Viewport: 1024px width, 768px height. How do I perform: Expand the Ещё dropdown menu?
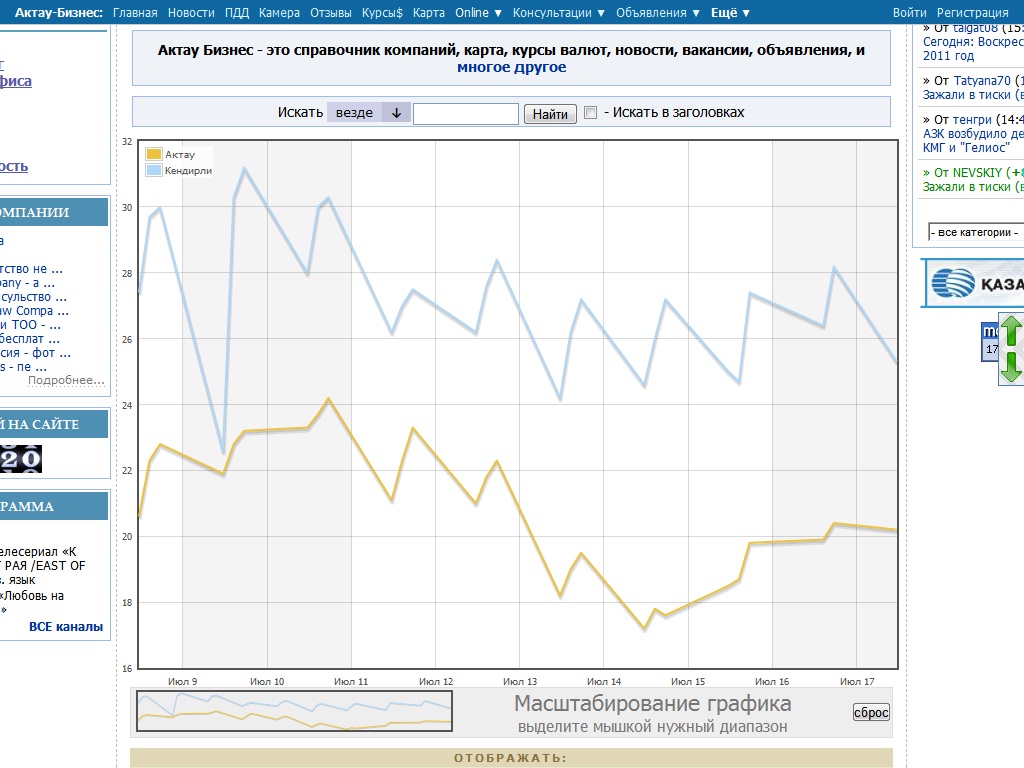pos(730,12)
